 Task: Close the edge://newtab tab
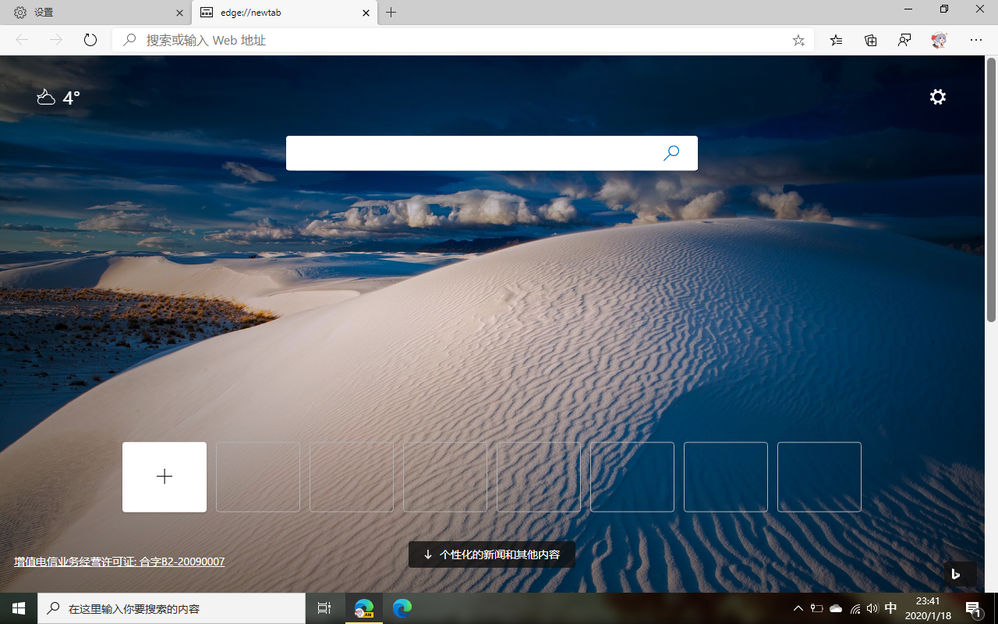[366, 13]
